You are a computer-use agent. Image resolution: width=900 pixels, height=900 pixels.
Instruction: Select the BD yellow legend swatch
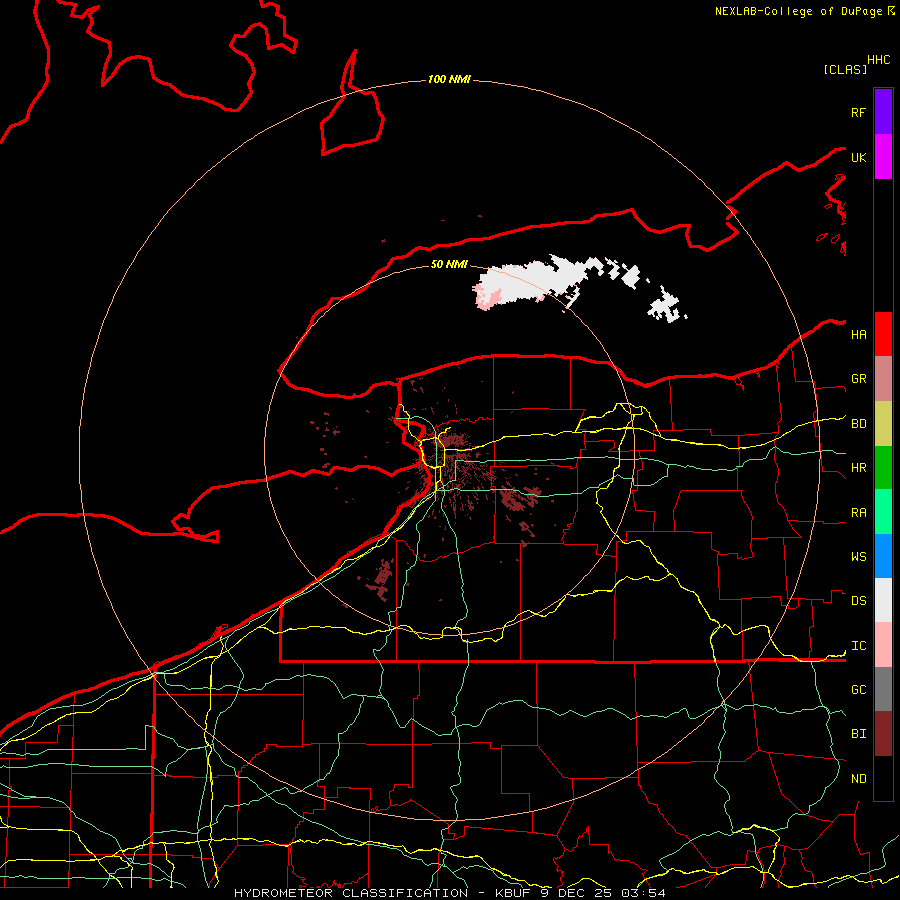click(883, 424)
